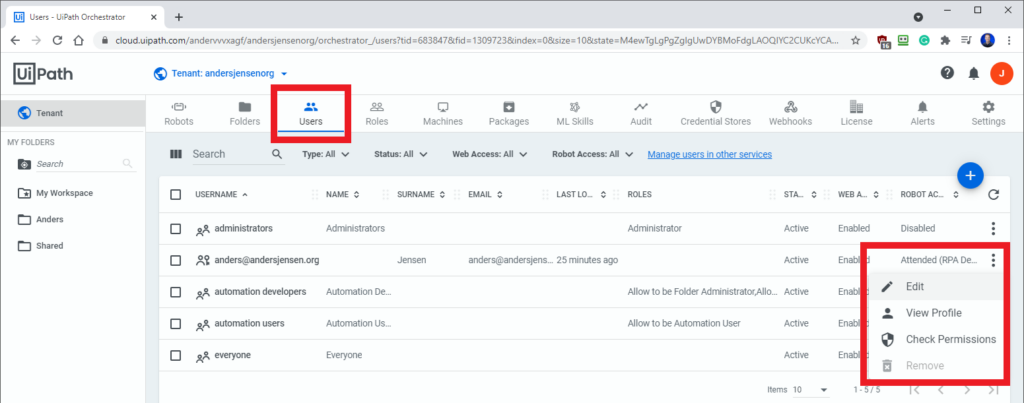
Task: Open the Chrome three-dot menu
Action: click(x=1009, y=40)
